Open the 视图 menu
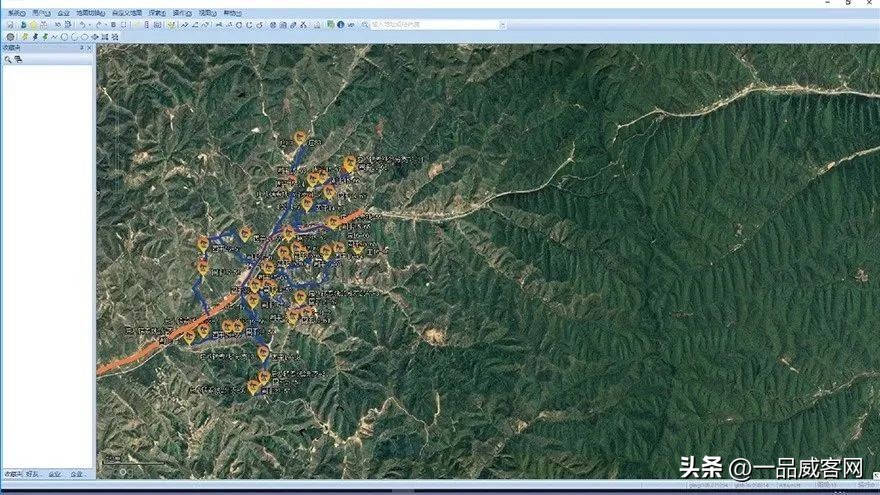Screen dimensions: 880x495 pyautogui.click(x=208, y=13)
